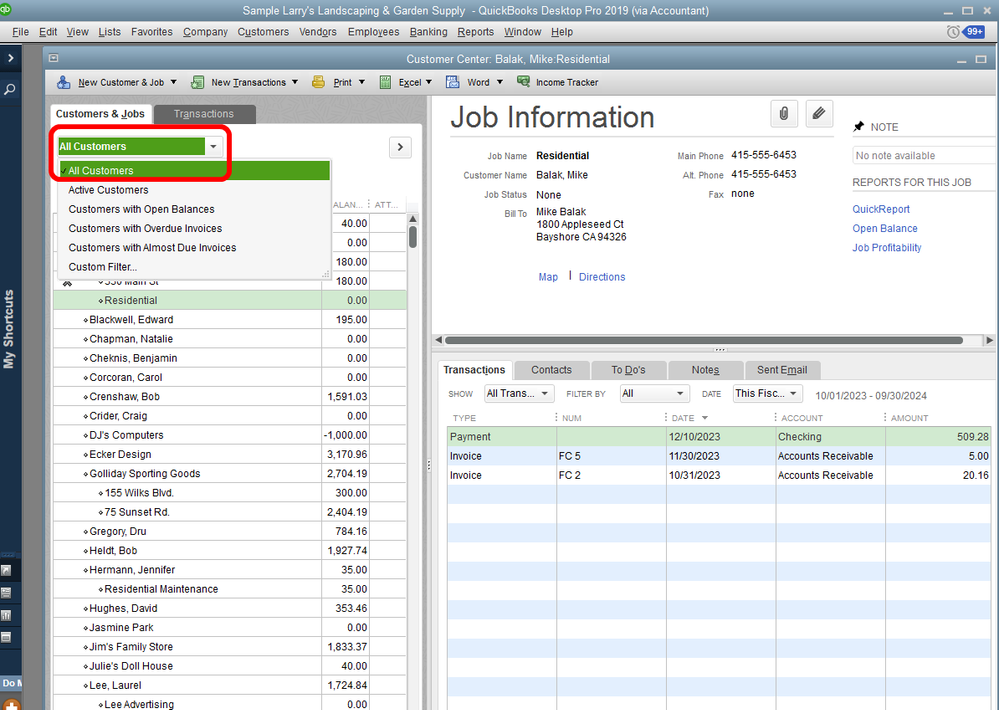Click the reminders clock icon
This screenshot has height=710, width=999.
tap(952, 32)
